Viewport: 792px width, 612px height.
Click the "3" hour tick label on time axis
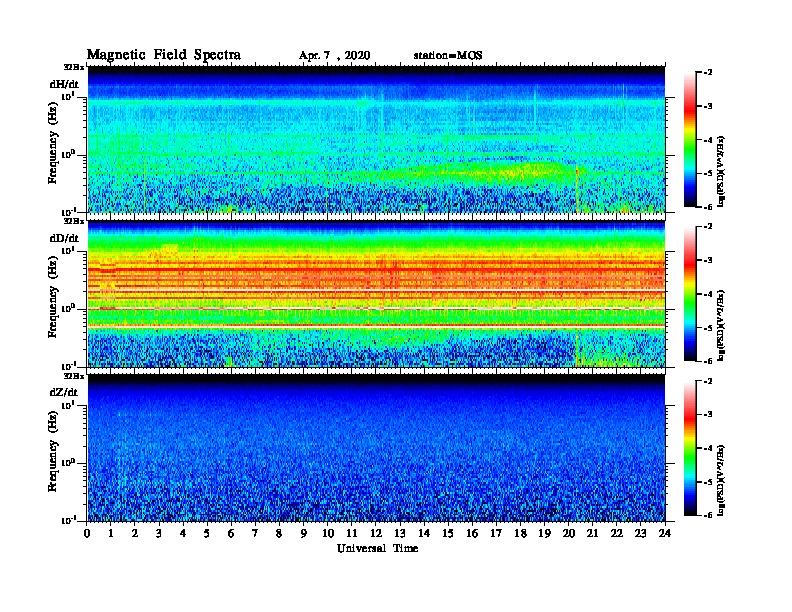tap(159, 533)
